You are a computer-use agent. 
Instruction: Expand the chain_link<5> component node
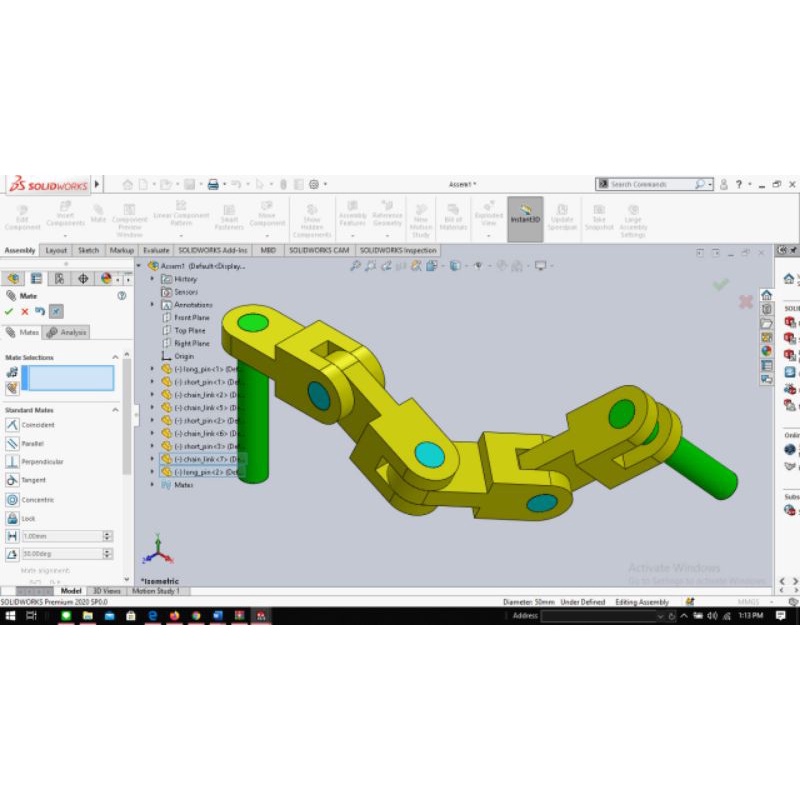pos(152,407)
